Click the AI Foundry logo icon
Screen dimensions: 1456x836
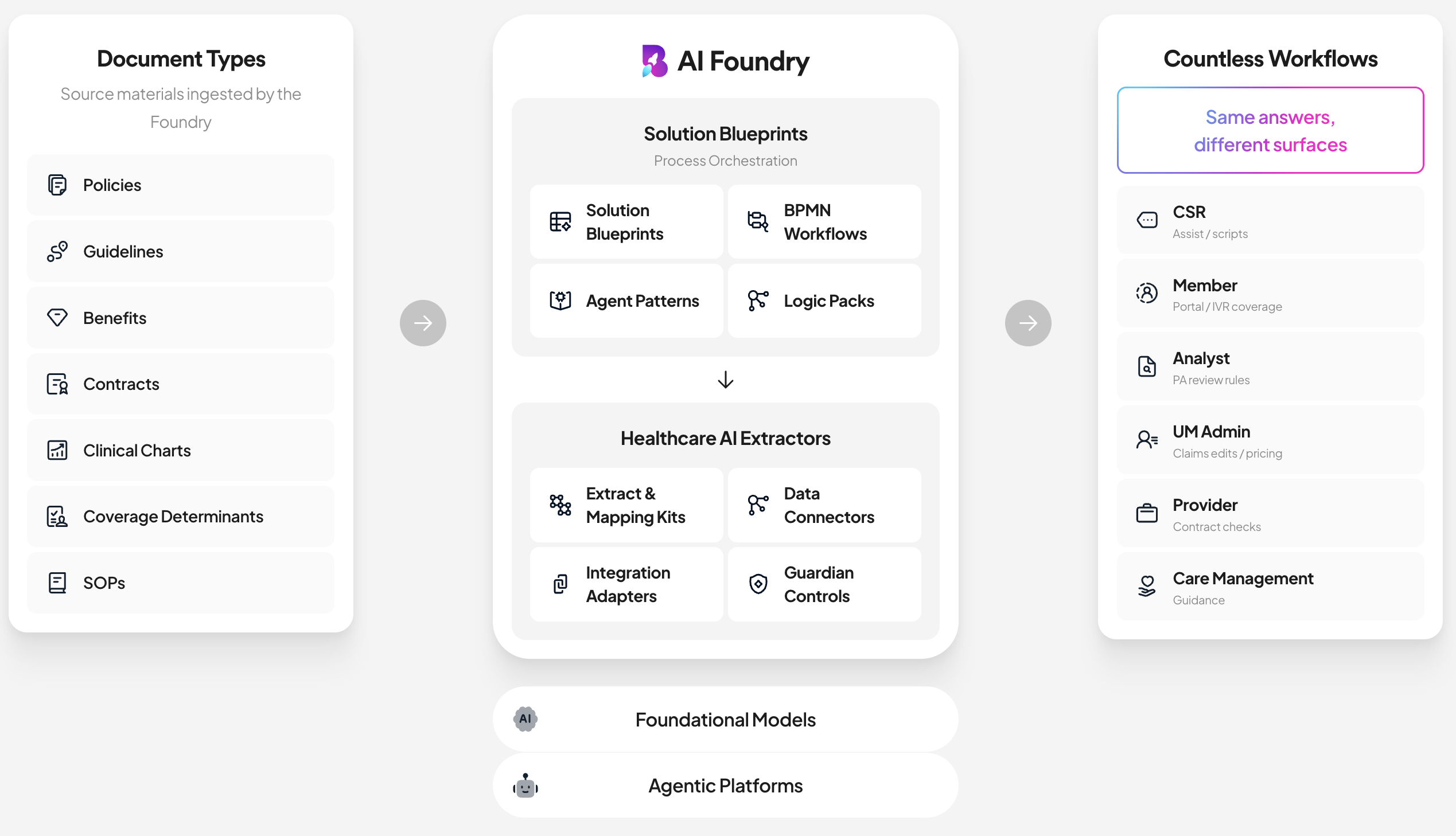pos(654,61)
